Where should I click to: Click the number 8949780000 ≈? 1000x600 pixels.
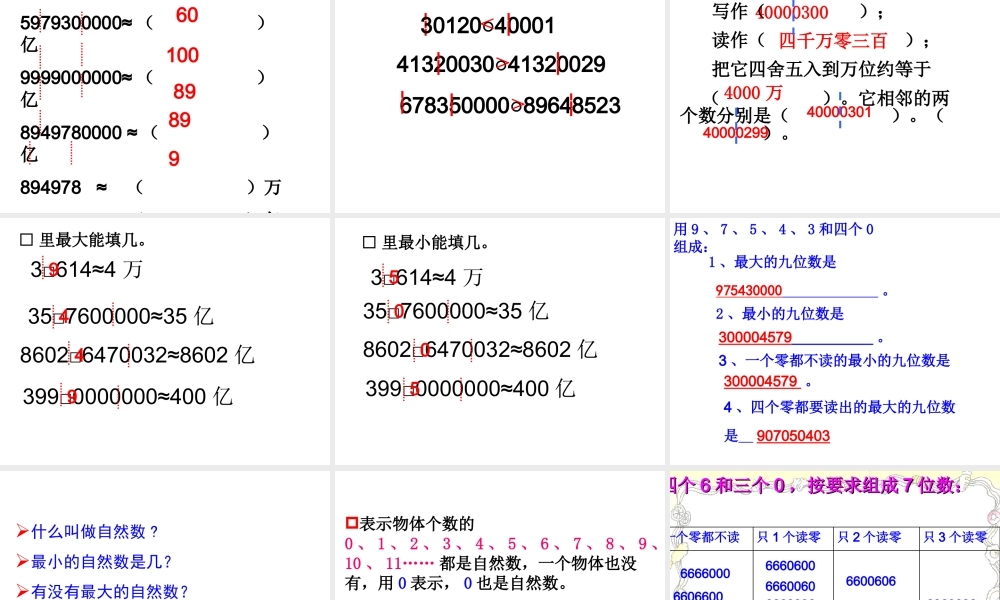click(78, 133)
